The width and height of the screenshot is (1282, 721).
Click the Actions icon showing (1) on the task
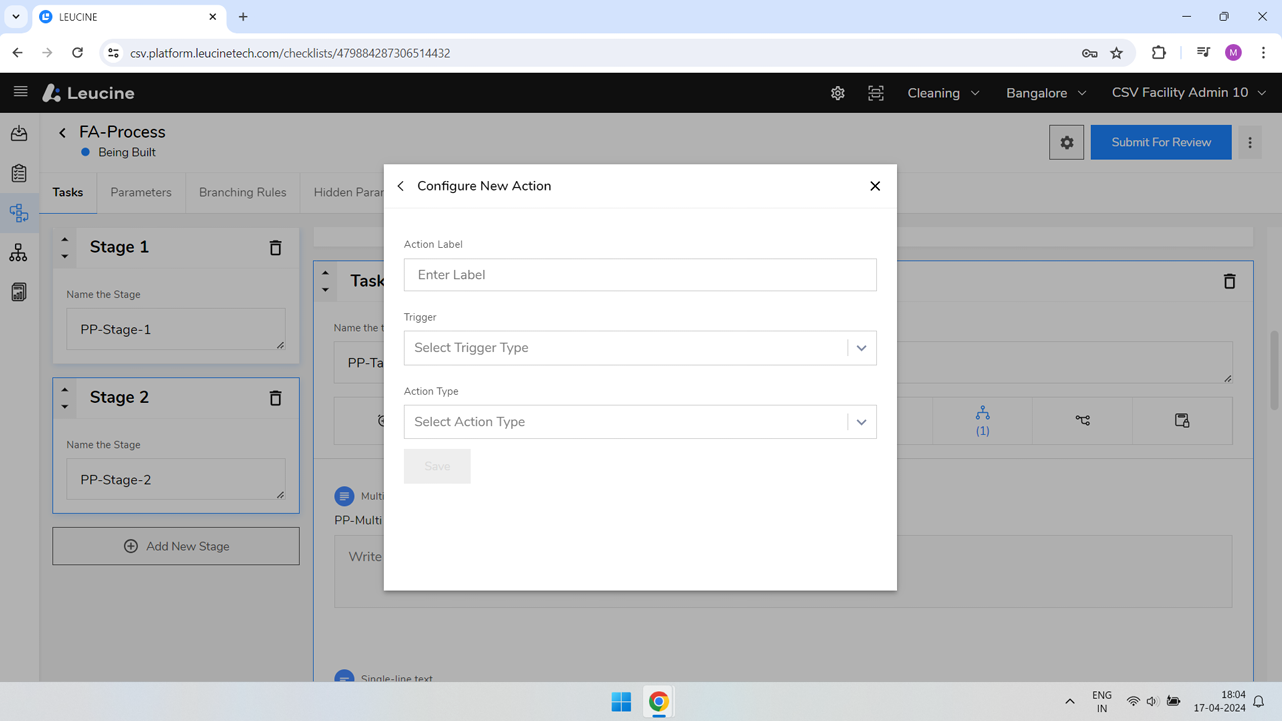pos(982,420)
